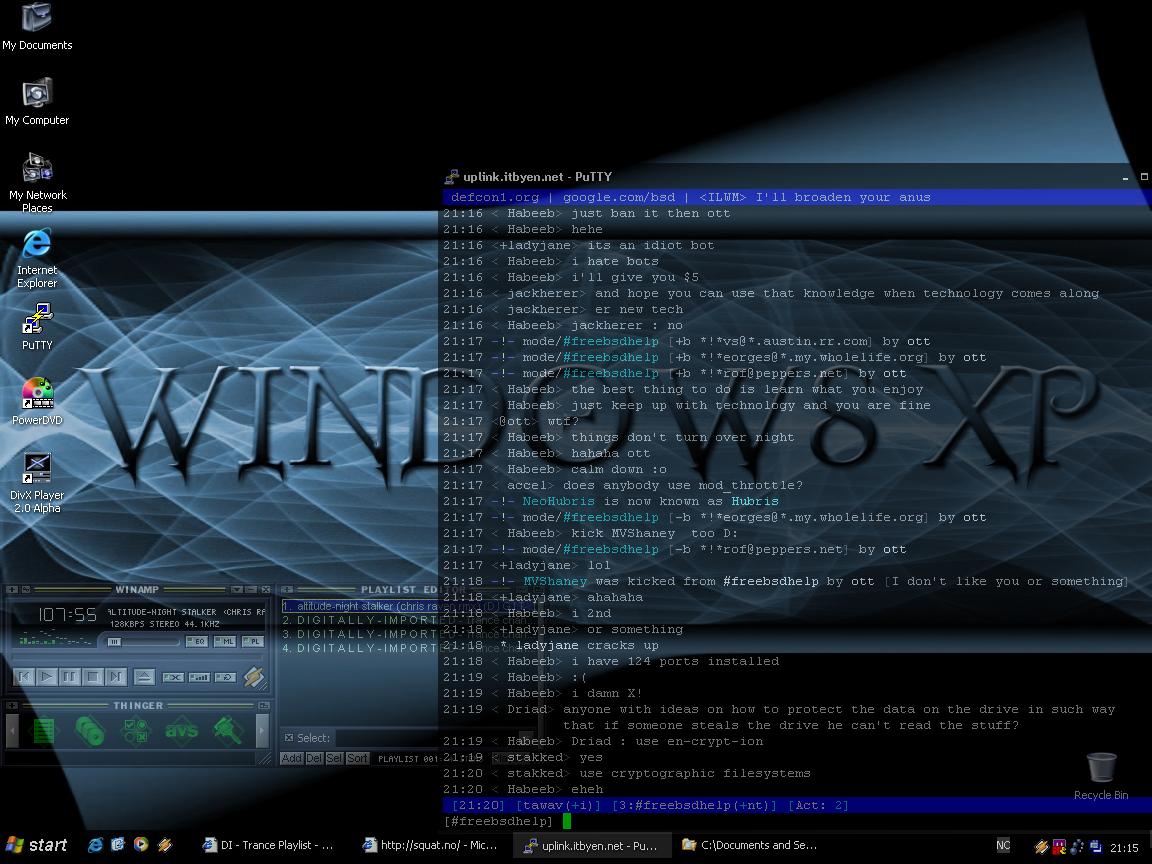Click the Winamp time display
The image size is (1152, 864).
point(66,615)
